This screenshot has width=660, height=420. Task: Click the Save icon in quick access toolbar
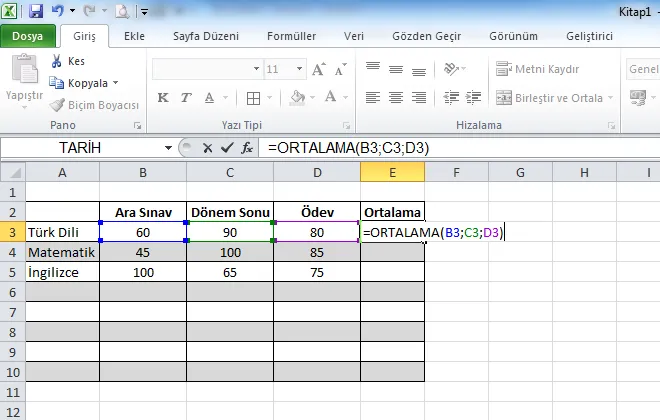[x=36, y=12]
